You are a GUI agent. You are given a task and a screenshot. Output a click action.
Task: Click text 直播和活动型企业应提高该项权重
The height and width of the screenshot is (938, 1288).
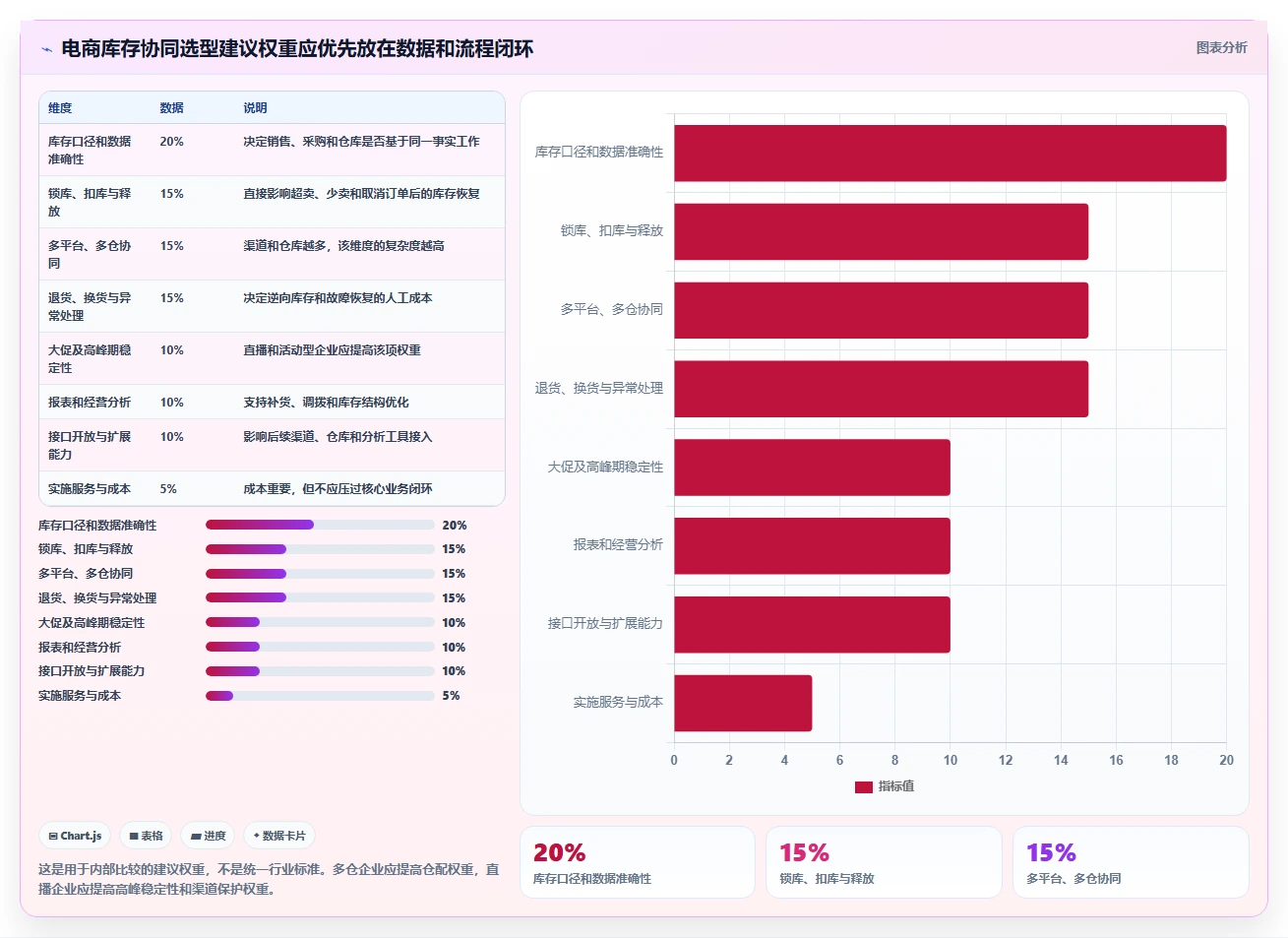(333, 350)
